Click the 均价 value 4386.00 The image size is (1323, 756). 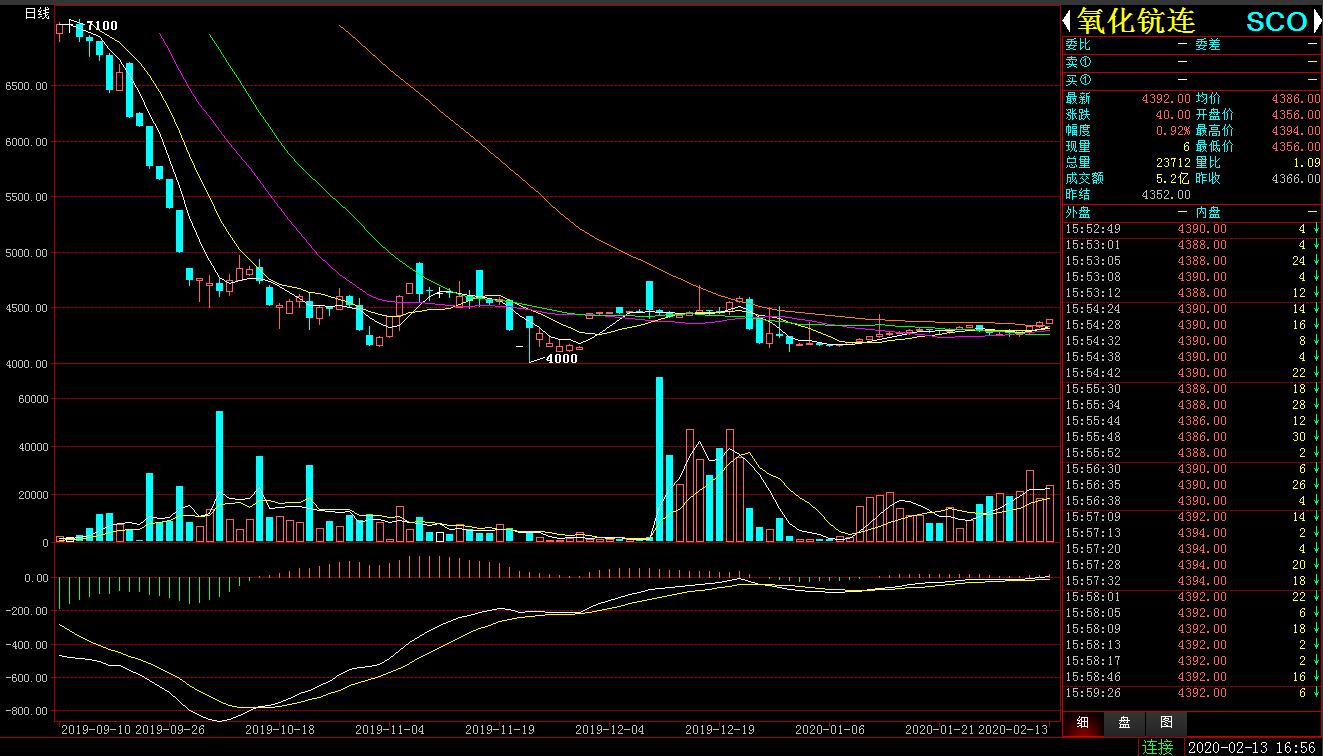(1295, 99)
